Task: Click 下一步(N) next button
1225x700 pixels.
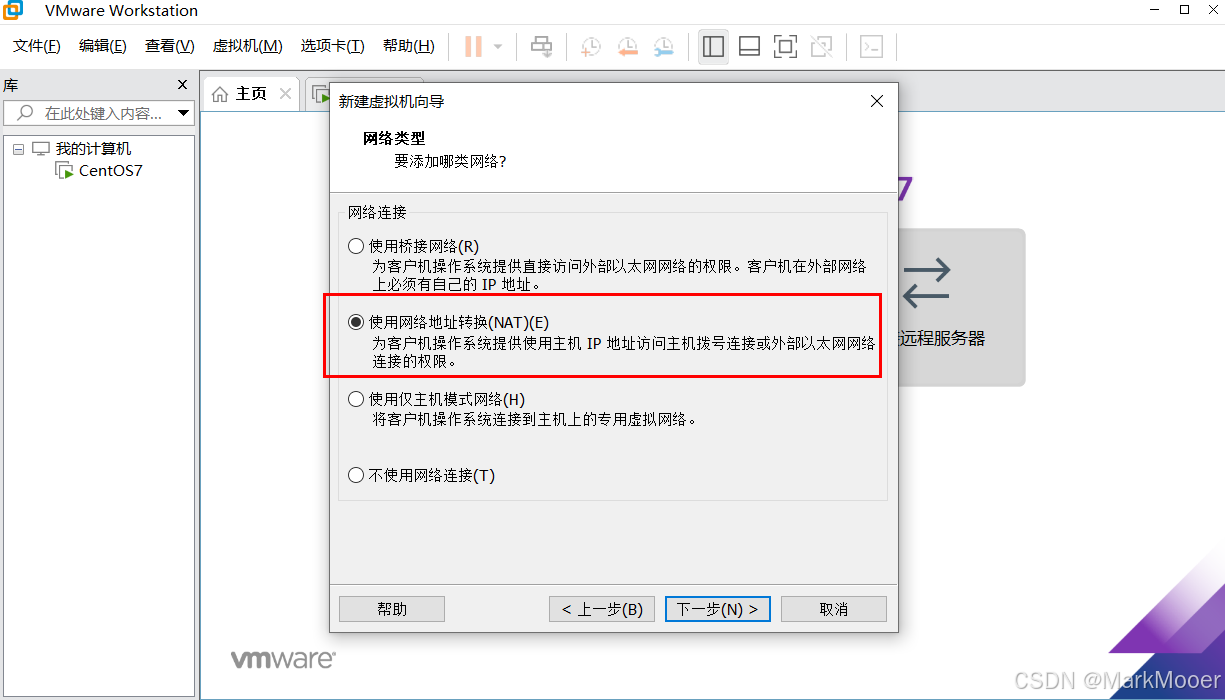Action: pos(718,609)
